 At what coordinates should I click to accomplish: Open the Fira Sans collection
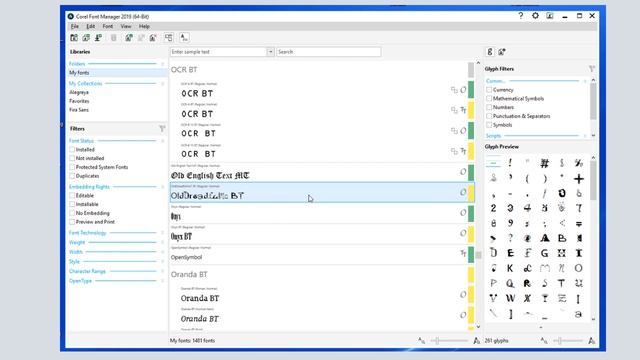[79, 110]
